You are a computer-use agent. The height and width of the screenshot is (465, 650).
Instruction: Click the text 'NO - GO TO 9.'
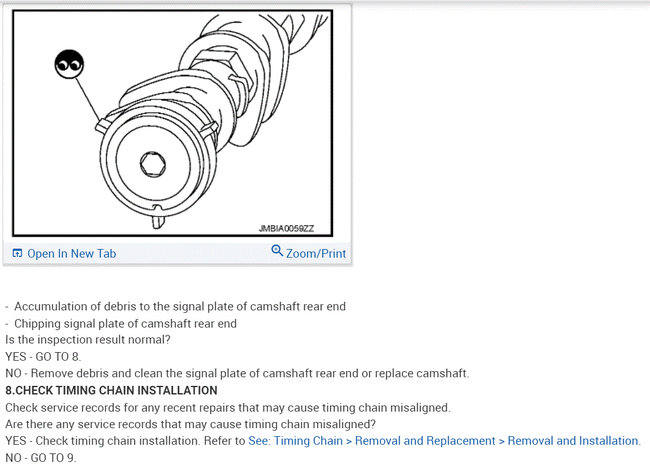point(41,458)
